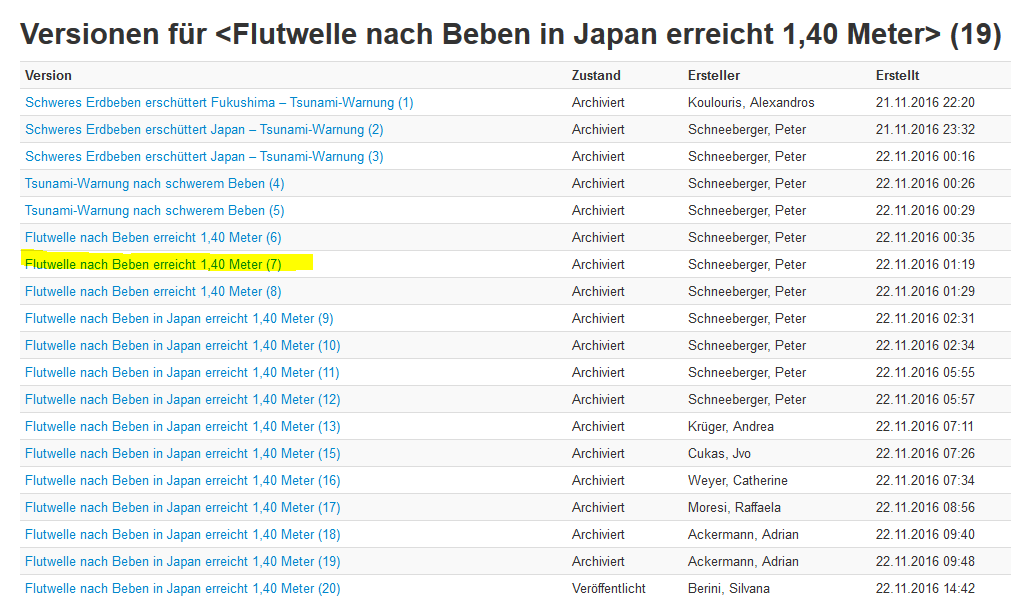Click the 'Version' column header
This screenshot has width=1011, height=614.
click(x=49, y=76)
